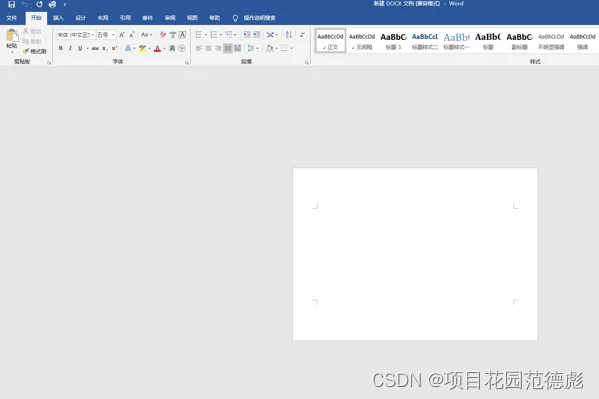This screenshot has width=599, height=399.
Task: Click the bullets list icon
Action: pos(199,35)
